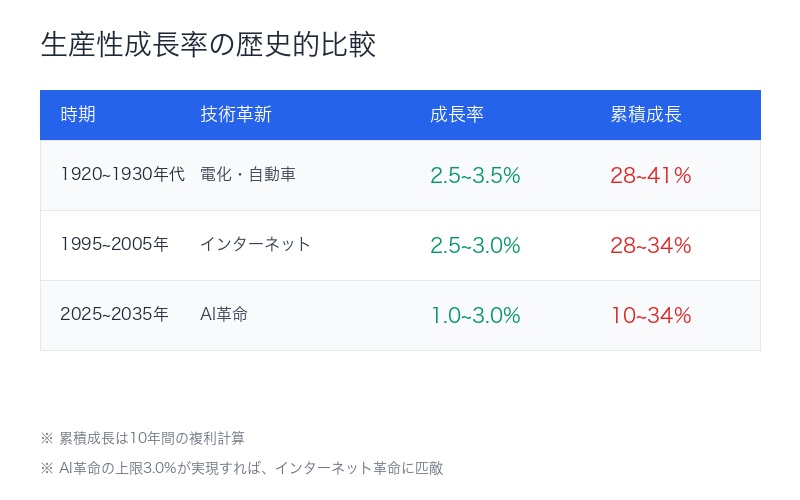Click the AI革命の上限3.0% footnote
Image resolution: width=800 pixels, height=500 pixels.
250,468
